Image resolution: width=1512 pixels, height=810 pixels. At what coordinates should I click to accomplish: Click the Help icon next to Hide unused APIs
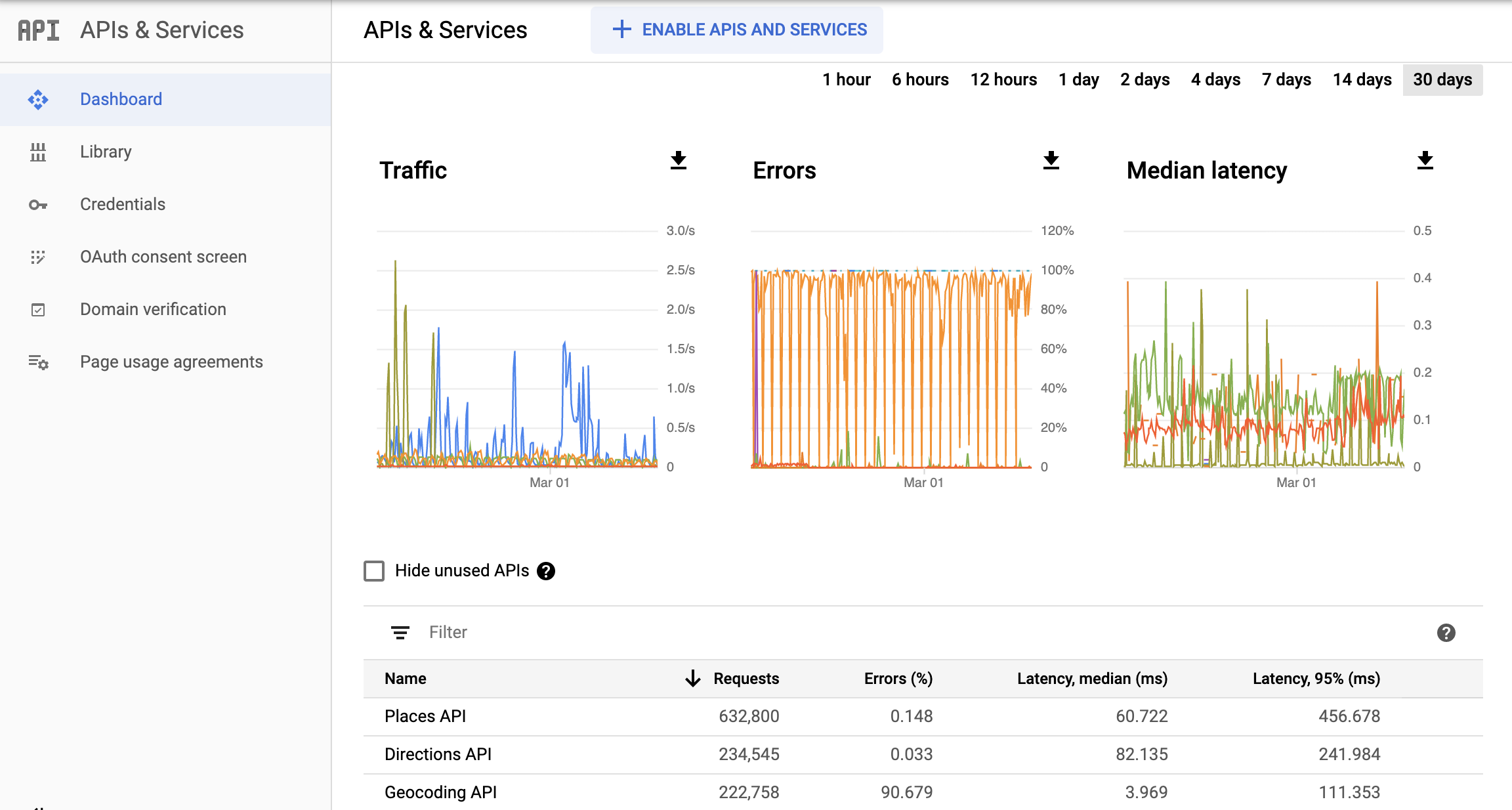[x=547, y=571]
